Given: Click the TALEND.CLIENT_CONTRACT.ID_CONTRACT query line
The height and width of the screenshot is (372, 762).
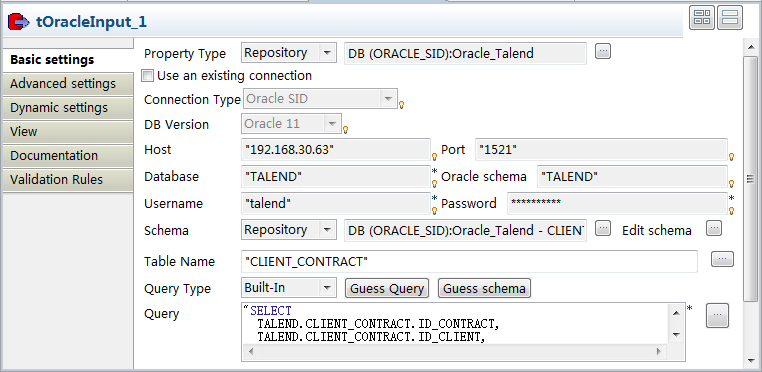Looking at the screenshot, I should coord(378,324).
